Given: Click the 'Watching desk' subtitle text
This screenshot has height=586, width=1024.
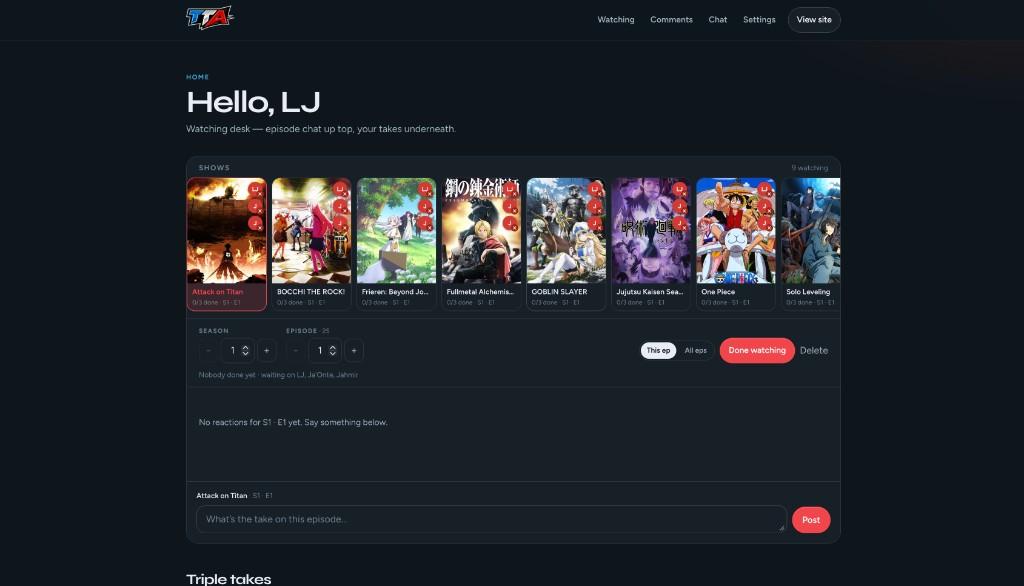Looking at the screenshot, I should pyautogui.click(x=321, y=129).
